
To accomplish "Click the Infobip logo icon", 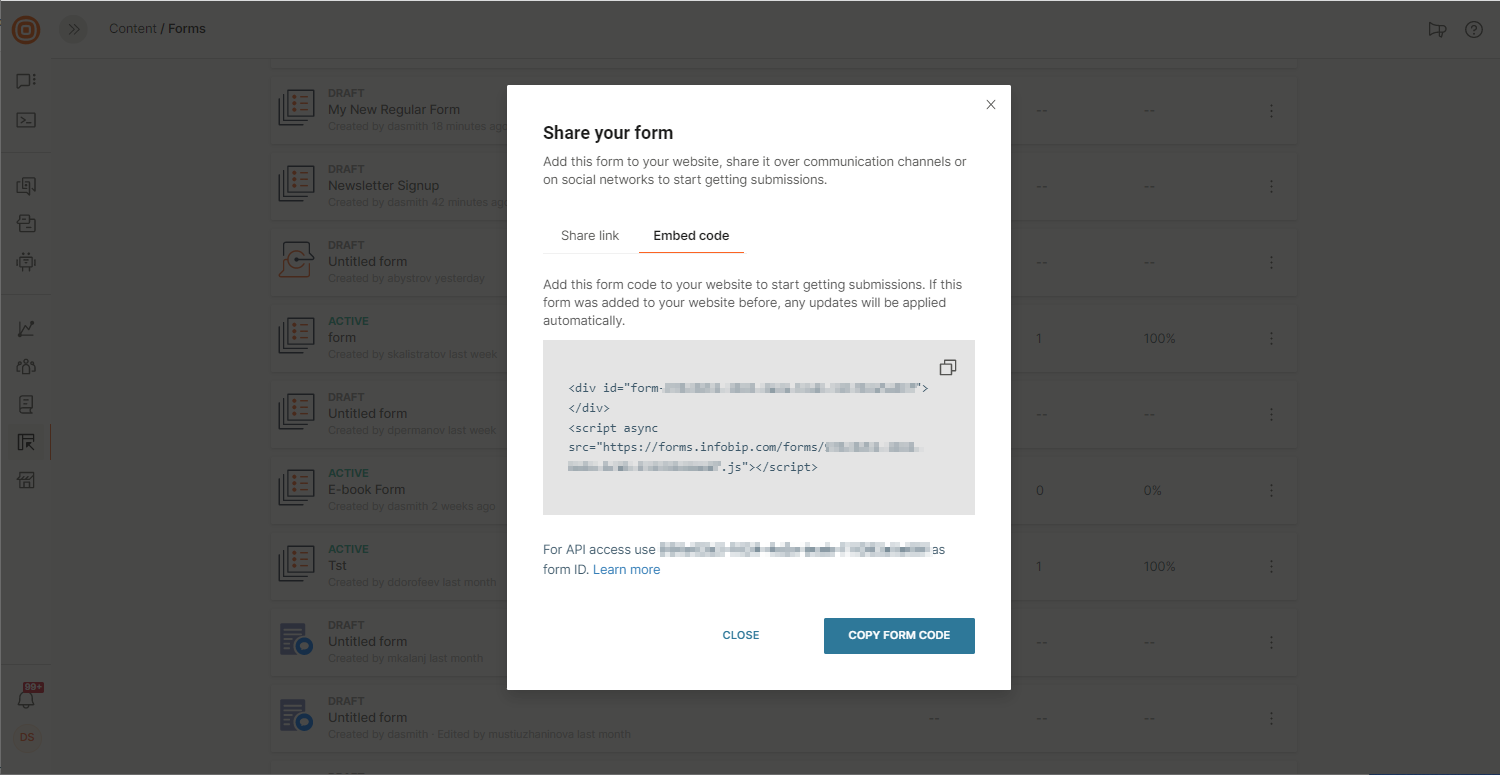I will [x=26, y=29].
